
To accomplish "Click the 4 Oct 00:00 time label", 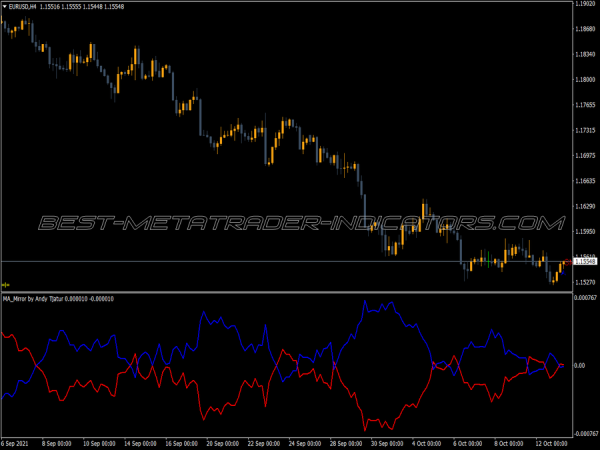I will pyautogui.click(x=426, y=443).
